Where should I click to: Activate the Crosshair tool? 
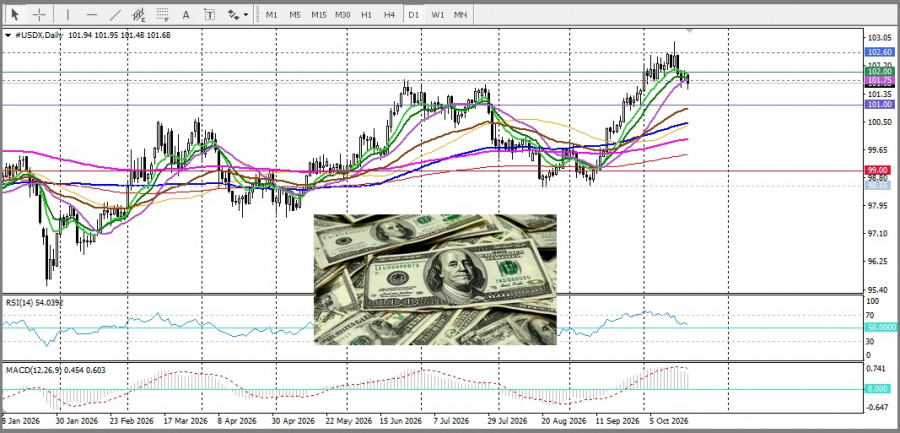point(40,14)
